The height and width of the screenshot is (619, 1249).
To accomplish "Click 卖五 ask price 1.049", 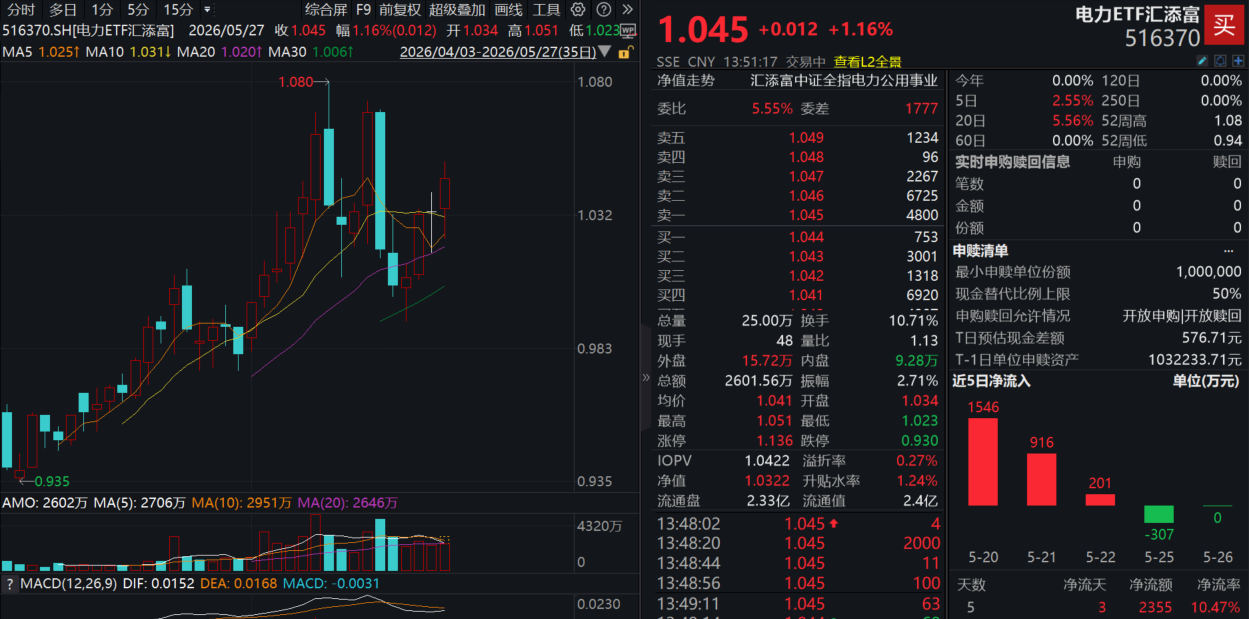I will pyautogui.click(x=806, y=138).
